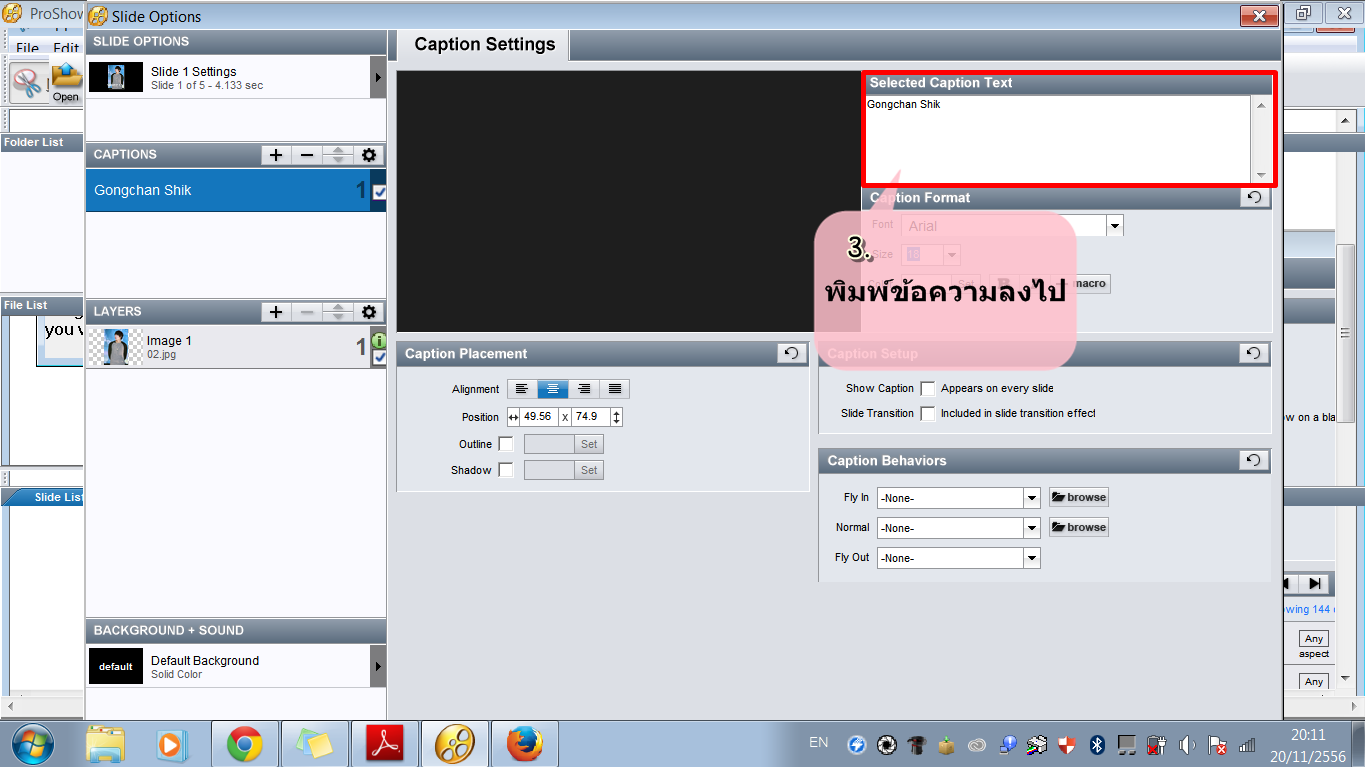This screenshot has height=767, width=1365.
Task: Enable the Shadow checkbox
Action: click(506, 470)
